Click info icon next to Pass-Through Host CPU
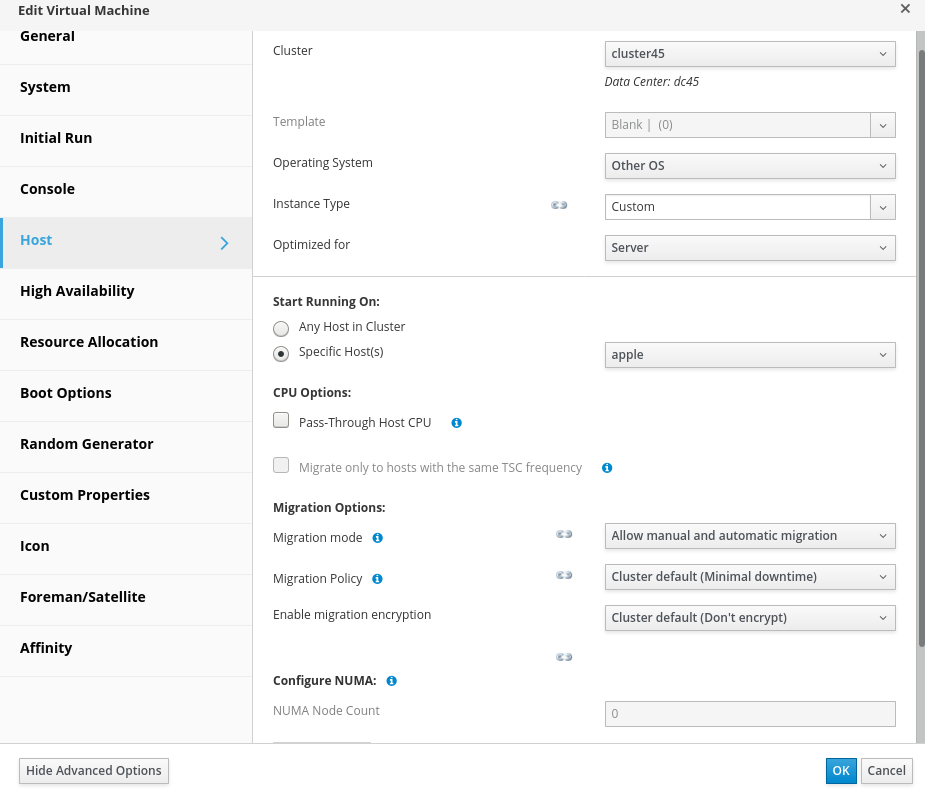 pyautogui.click(x=456, y=423)
